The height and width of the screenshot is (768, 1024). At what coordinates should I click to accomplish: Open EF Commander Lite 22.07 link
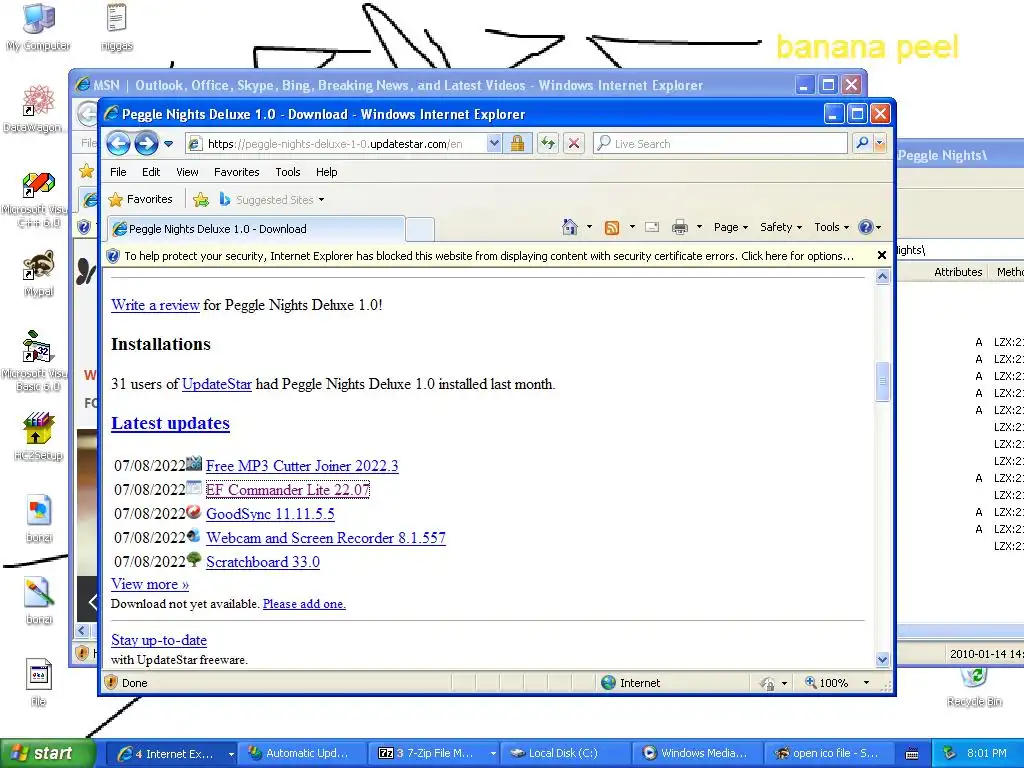(287, 490)
